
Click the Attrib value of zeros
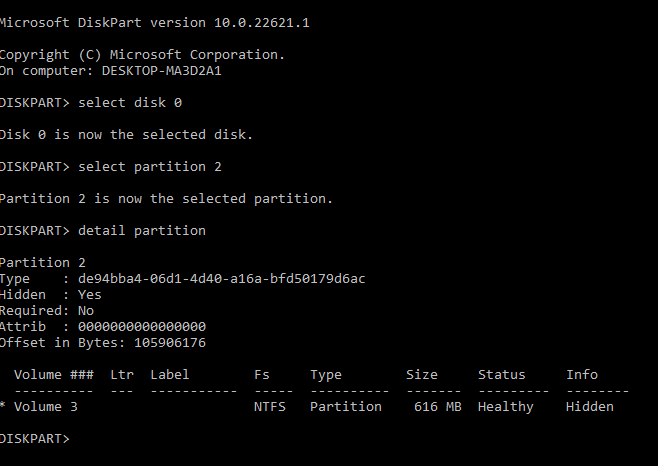134,326
